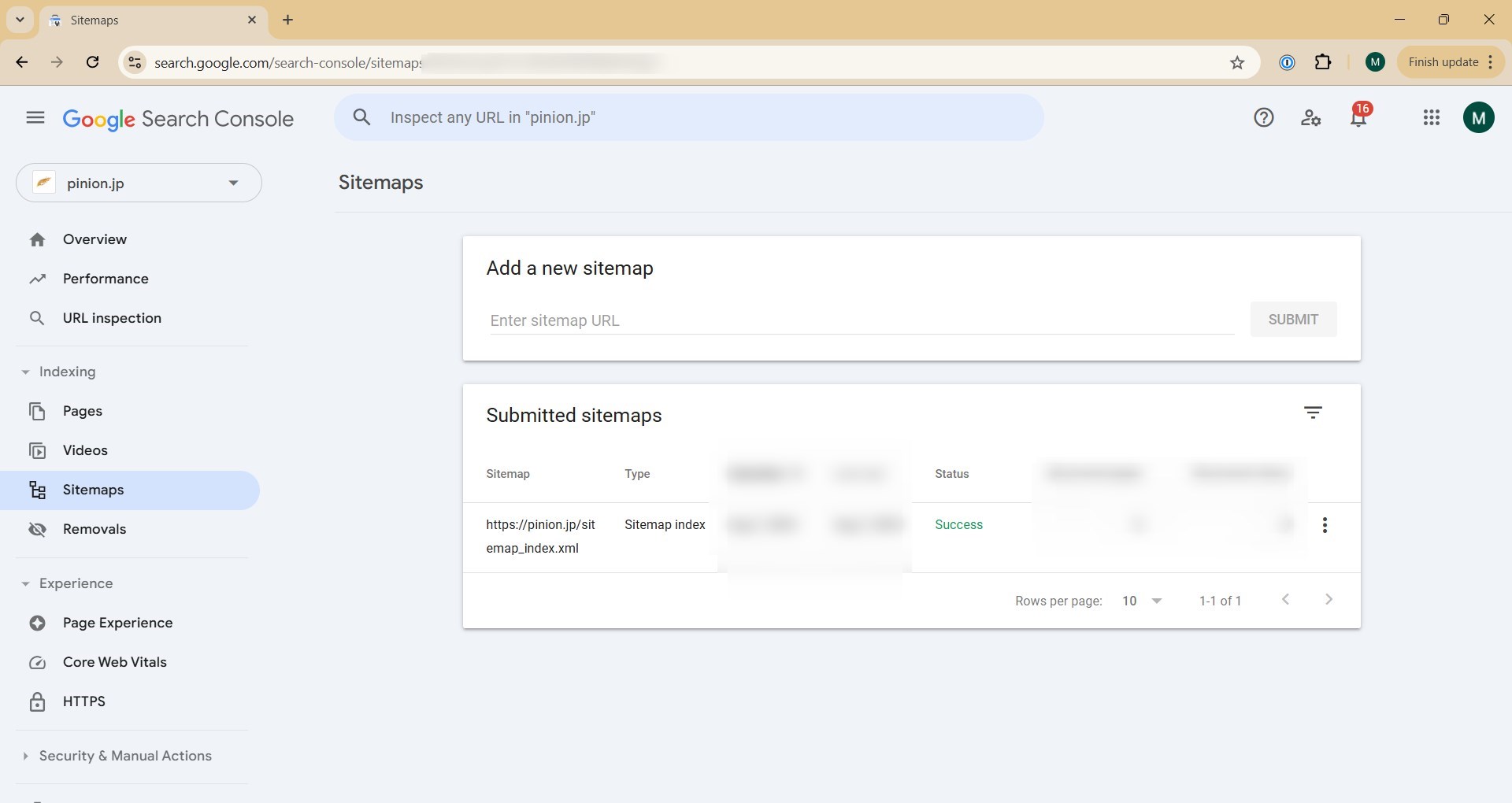Open Users and permissions settings icon
Image resolution: width=1512 pixels, height=803 pixels.
pos(1310,118)
